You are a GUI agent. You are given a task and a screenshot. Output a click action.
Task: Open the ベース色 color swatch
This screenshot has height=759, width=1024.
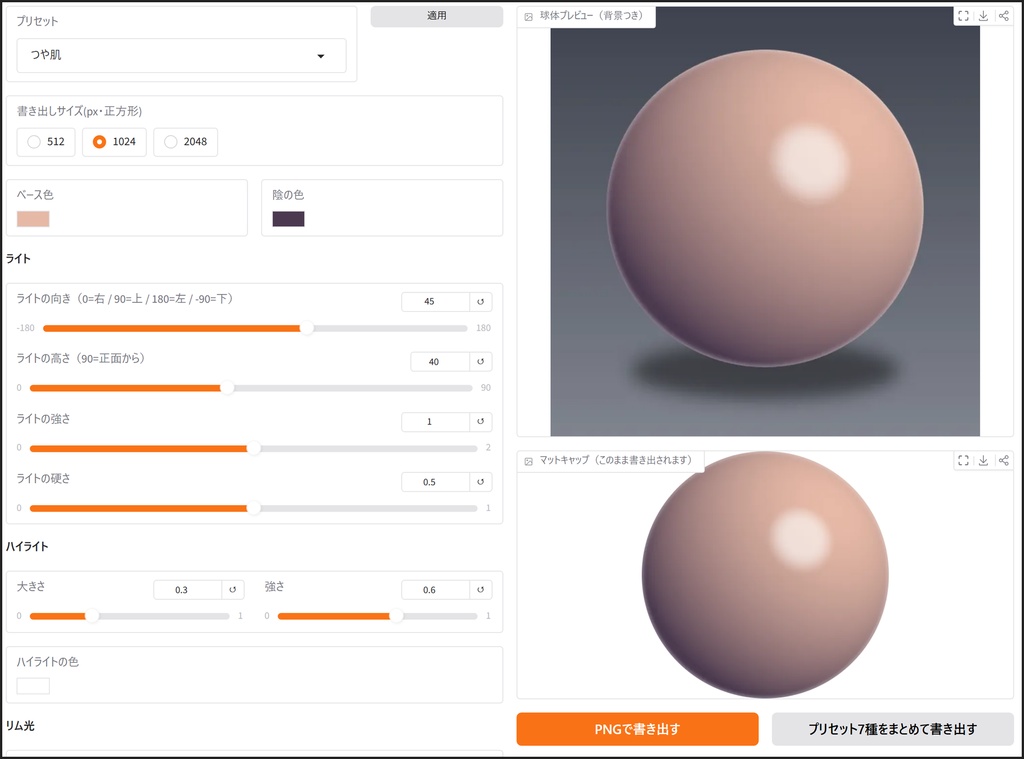[x=33, y=219]
